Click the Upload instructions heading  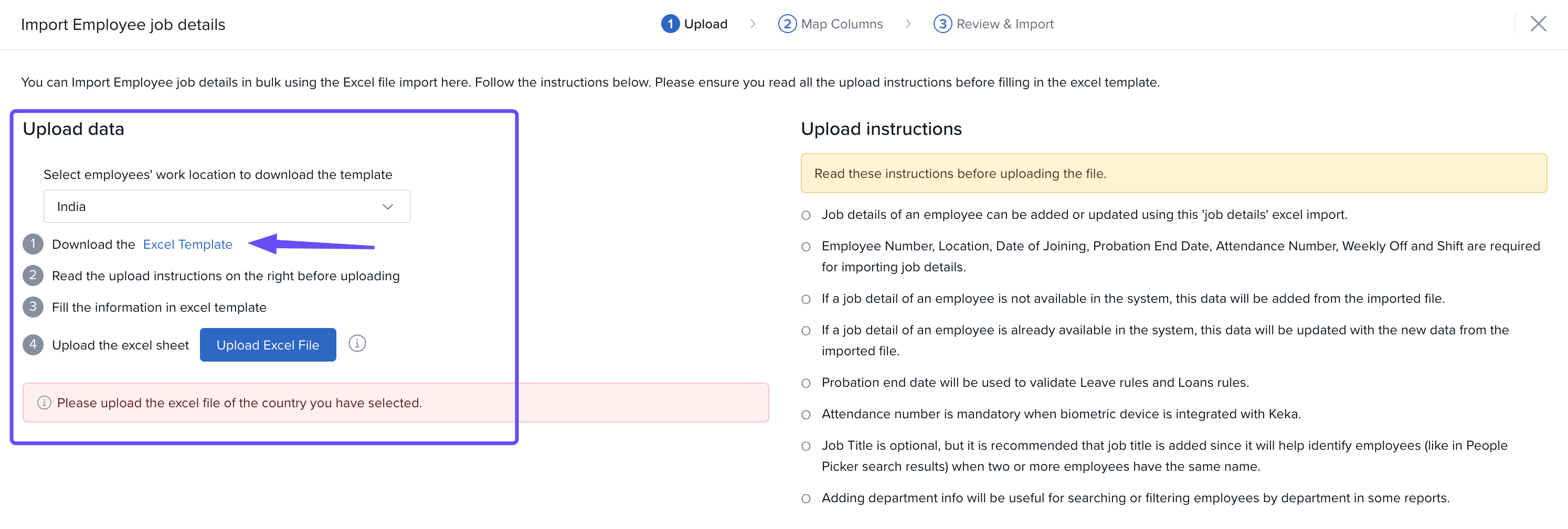click(881, 129)
